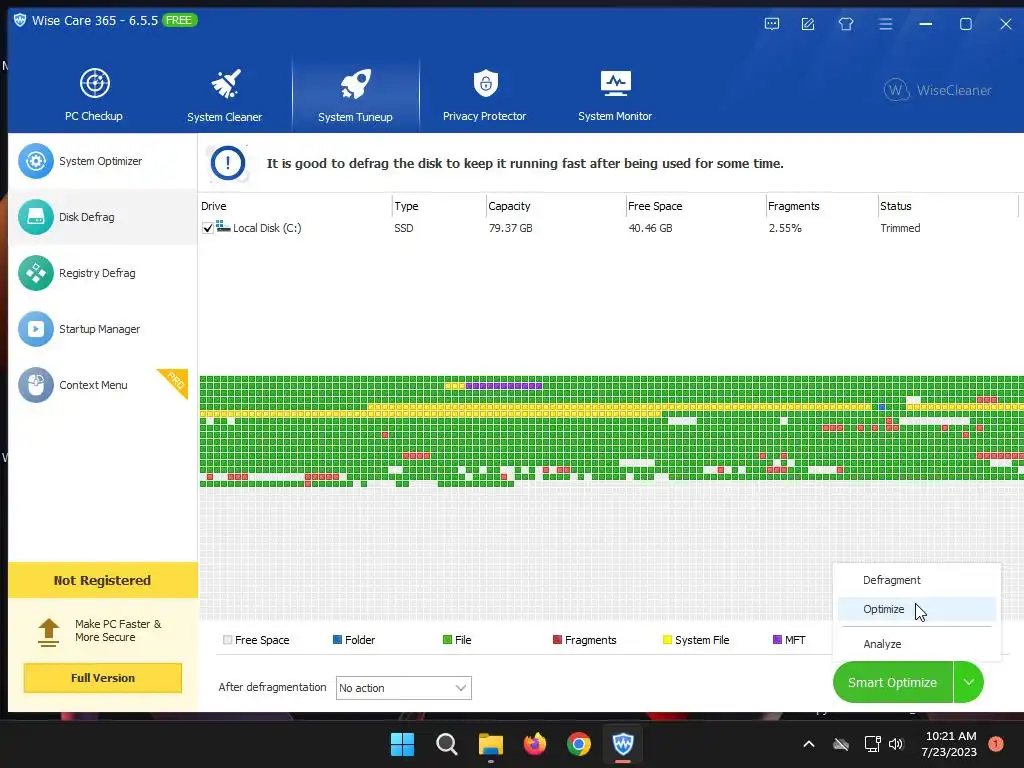Launch Firefox from taskbar
This screenshot has width=1024, height=768.
535,744
